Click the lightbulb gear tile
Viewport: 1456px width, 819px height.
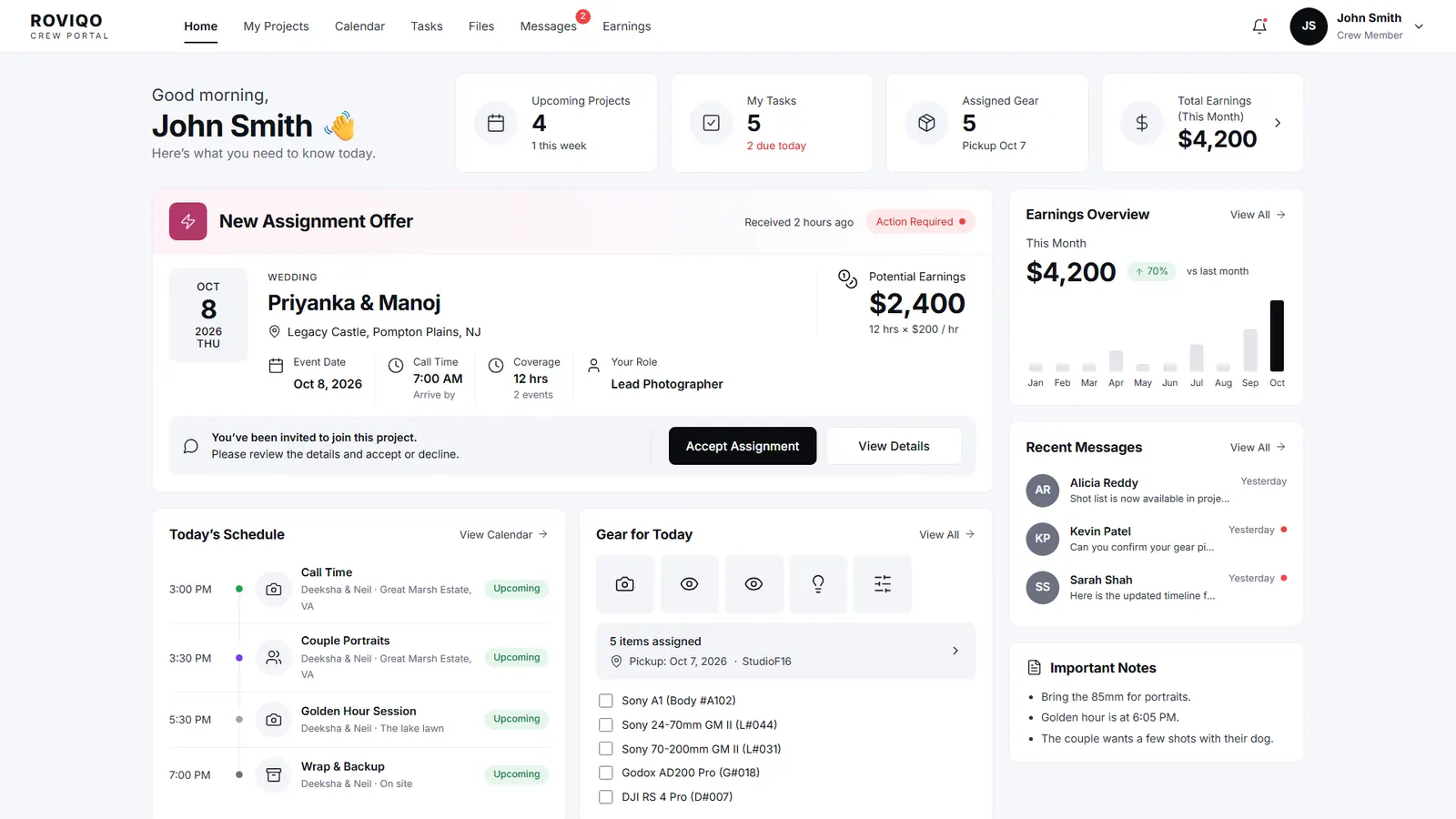[x=818, y=584]
